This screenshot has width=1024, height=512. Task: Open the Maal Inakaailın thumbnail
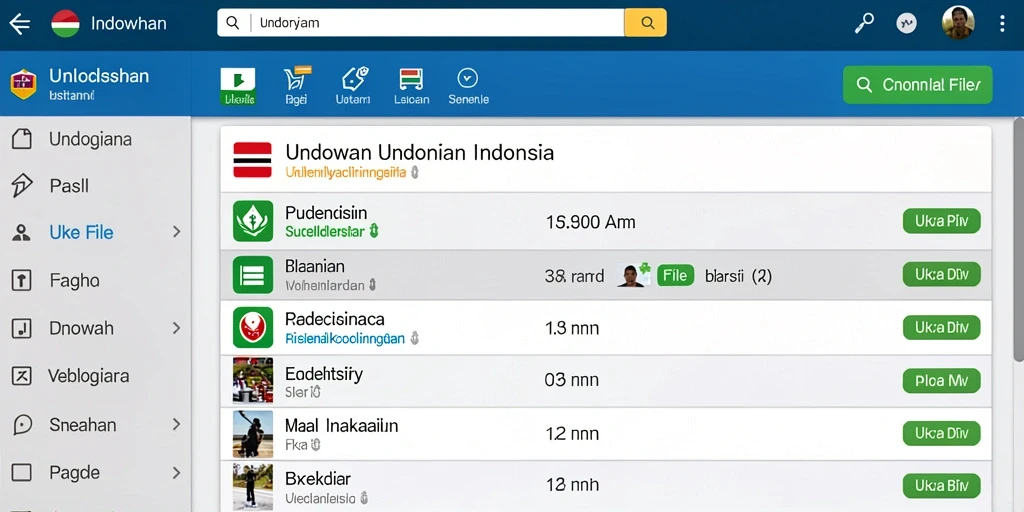point(253,434)
